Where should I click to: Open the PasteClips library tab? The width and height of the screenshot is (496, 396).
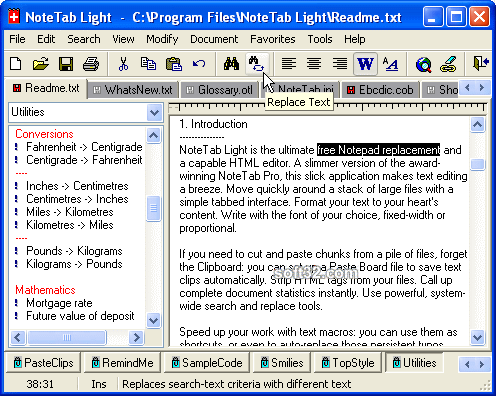pos(43,363)
